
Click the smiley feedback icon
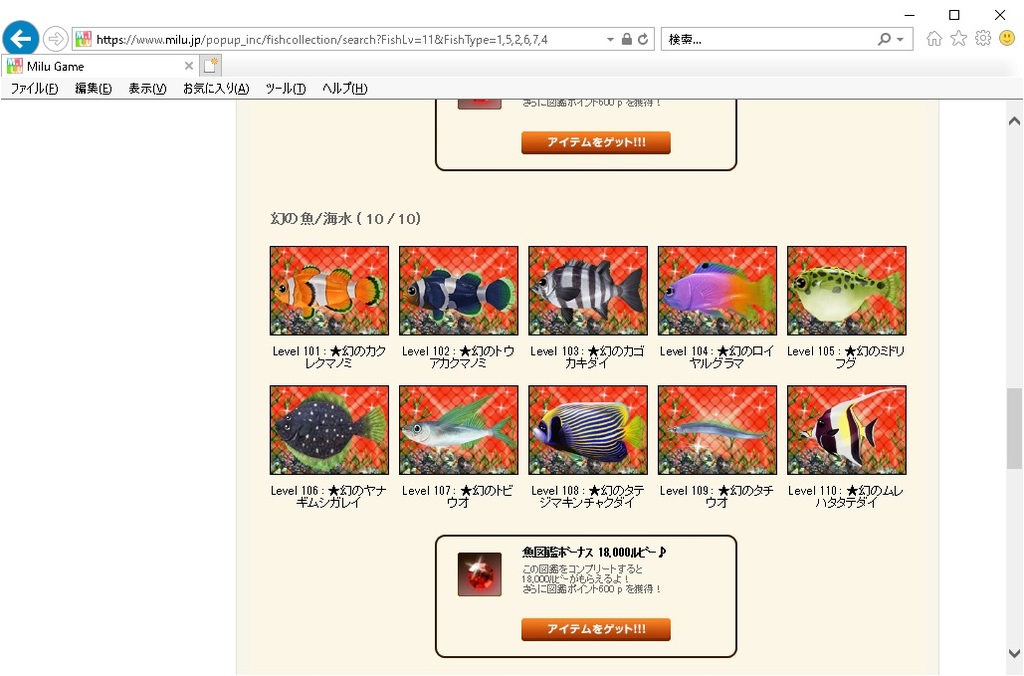pyautogui.click(x=1007, y=39)
